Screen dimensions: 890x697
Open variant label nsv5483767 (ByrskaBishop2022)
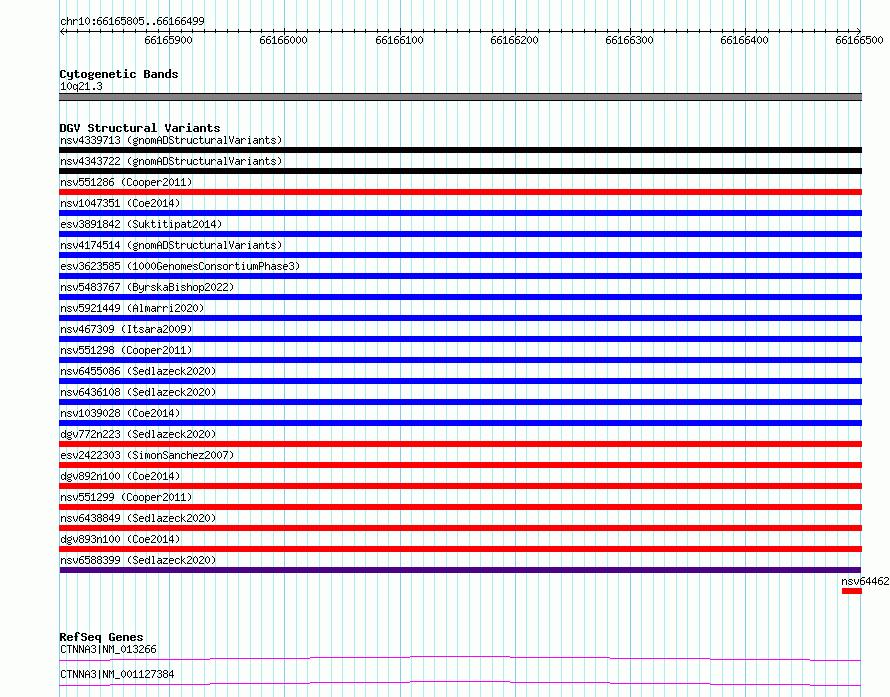point(147,287)
